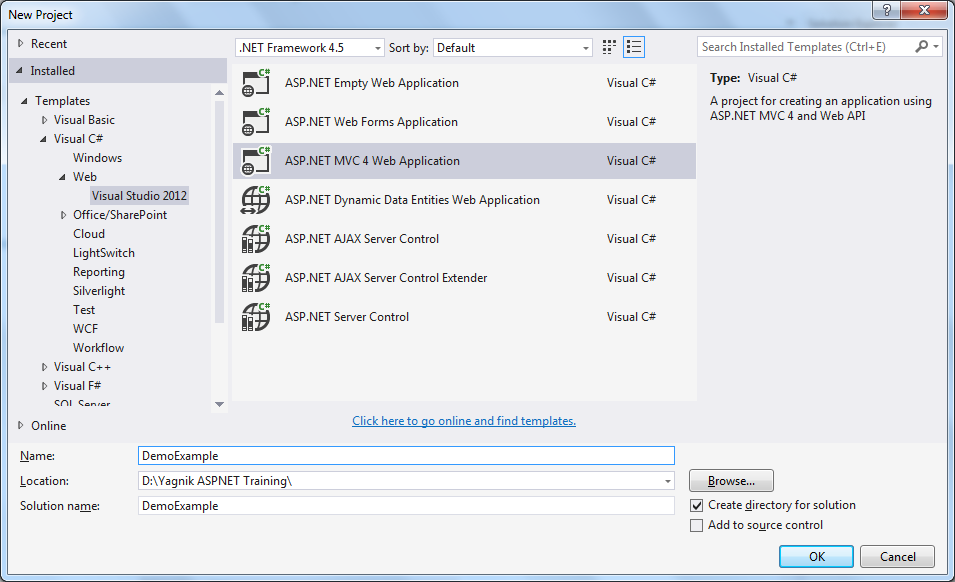Viewport: 955px width, 582px height.
Task: Click the ASP.NET MVC 4 Web Application icon
Action: [256, 161]
